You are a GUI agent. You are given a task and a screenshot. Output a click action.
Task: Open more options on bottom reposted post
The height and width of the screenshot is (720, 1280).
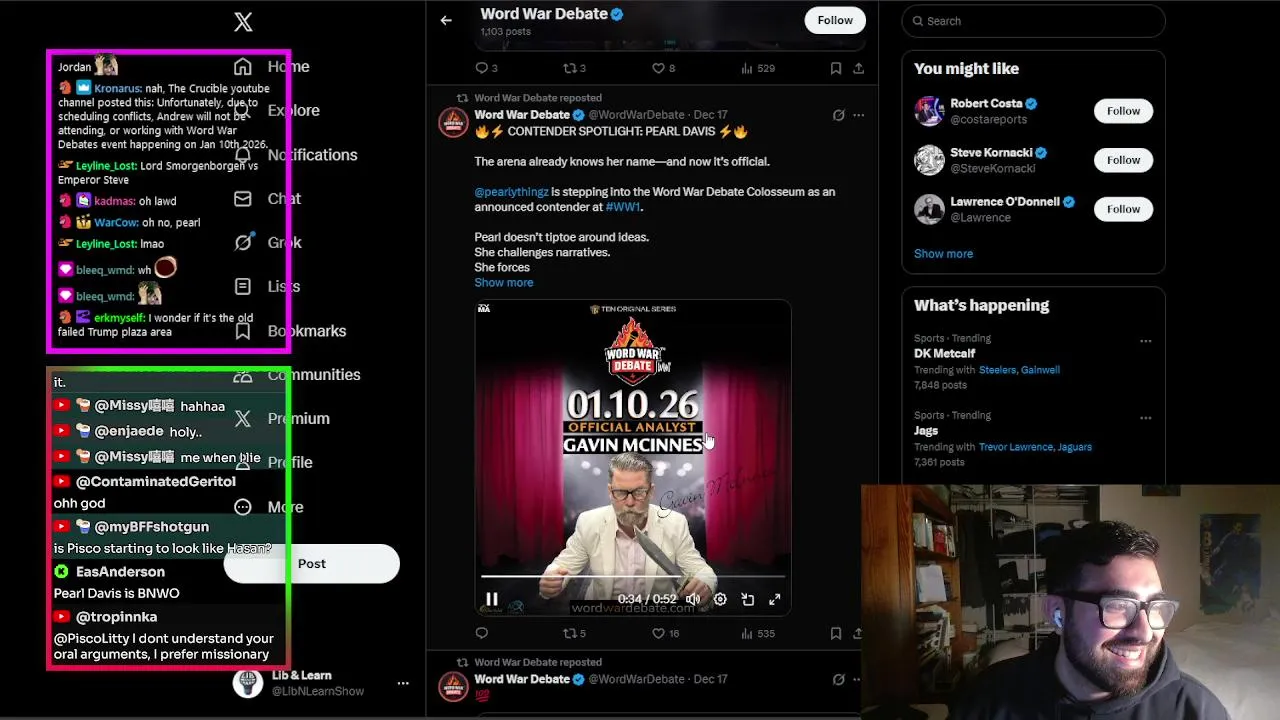[x=858, y=679]
